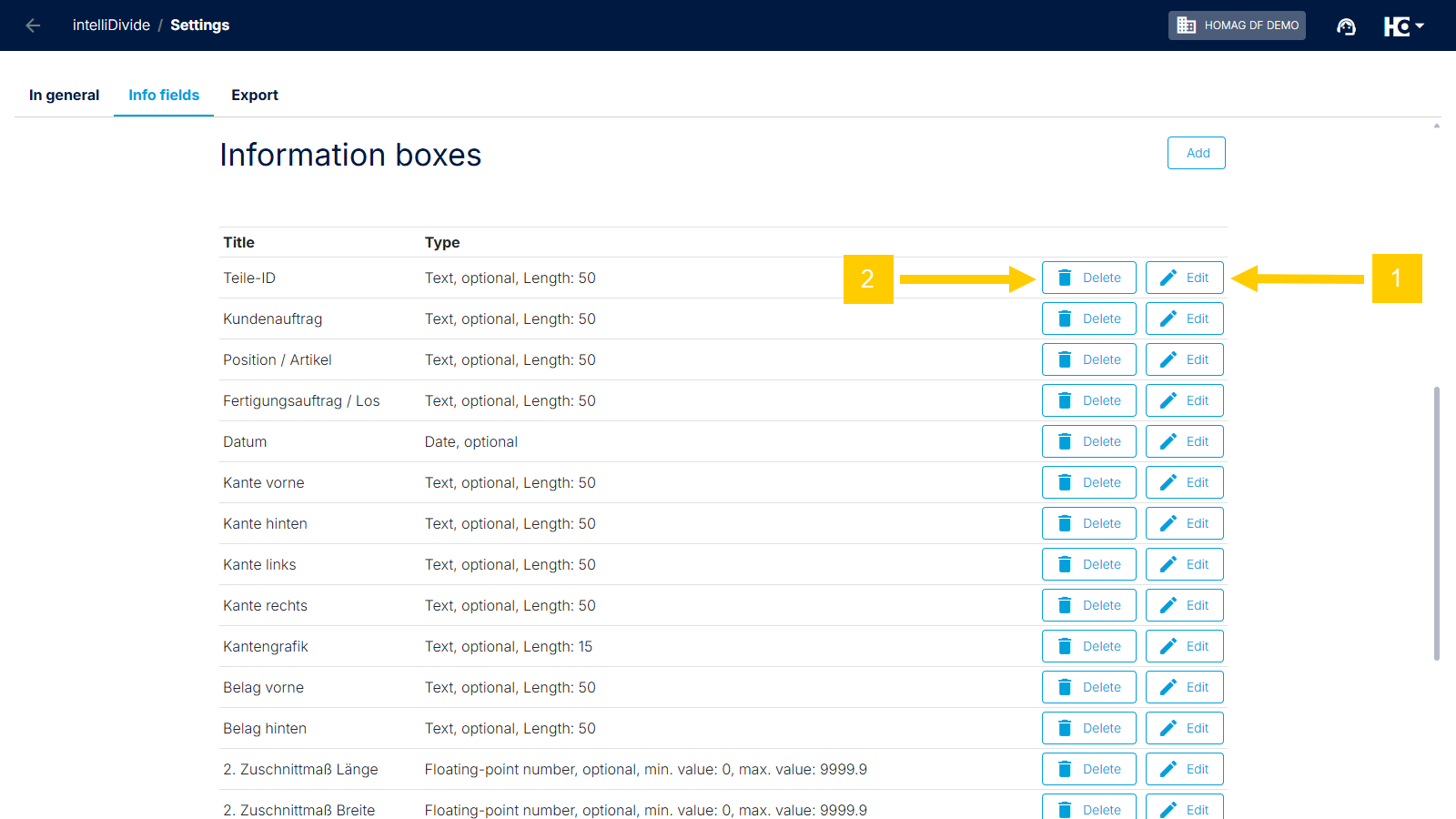
Task: Click 'Text, optional, Length: 15' cell
Action: pos(508,646)
